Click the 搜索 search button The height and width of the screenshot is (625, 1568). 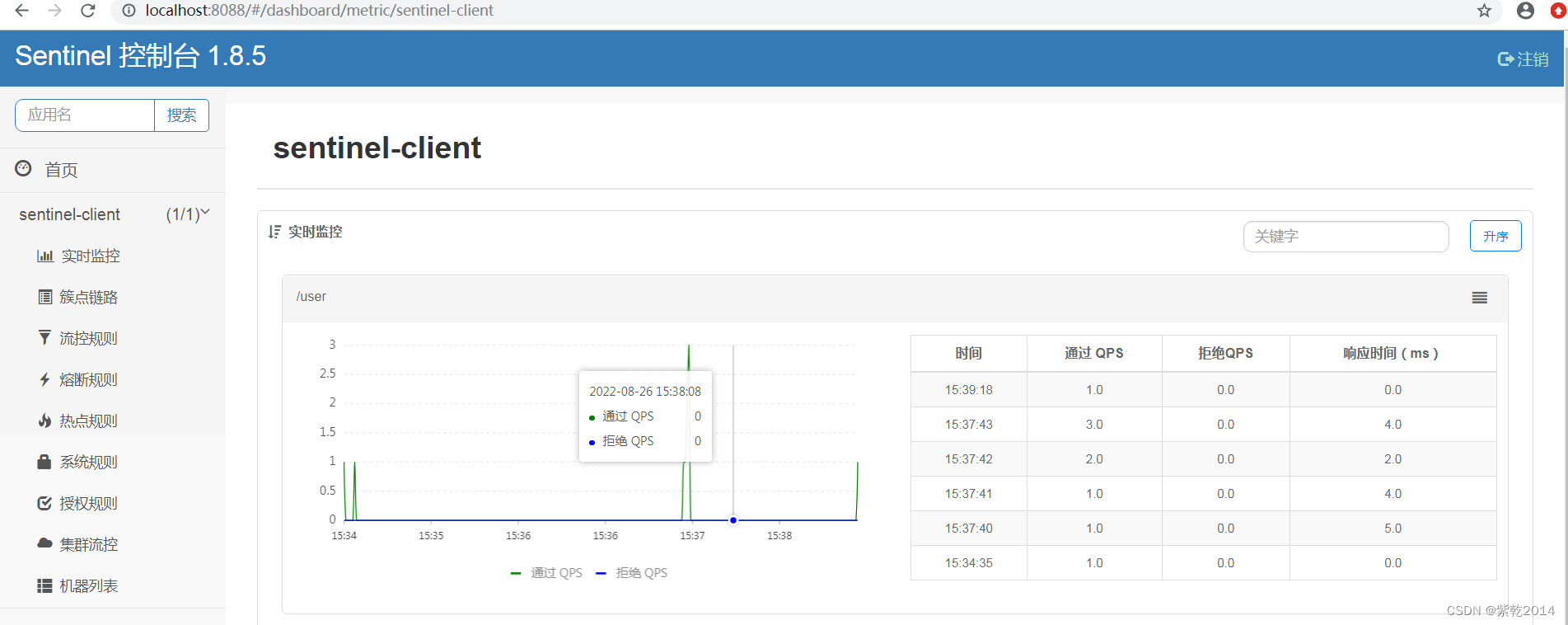[181, 115]
